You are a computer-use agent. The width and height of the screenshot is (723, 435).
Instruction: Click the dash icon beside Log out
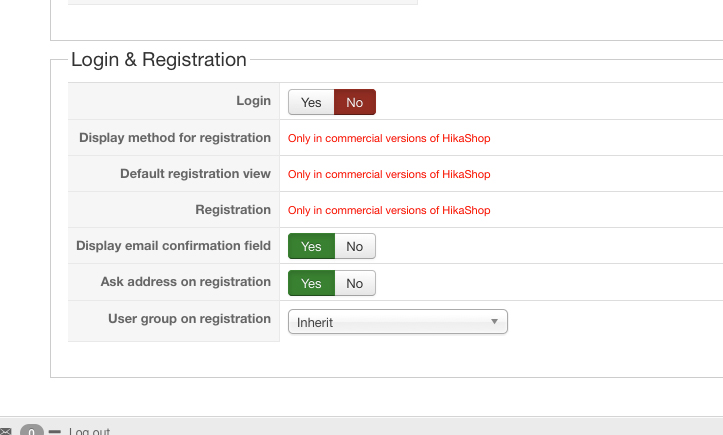click(54, 431)
